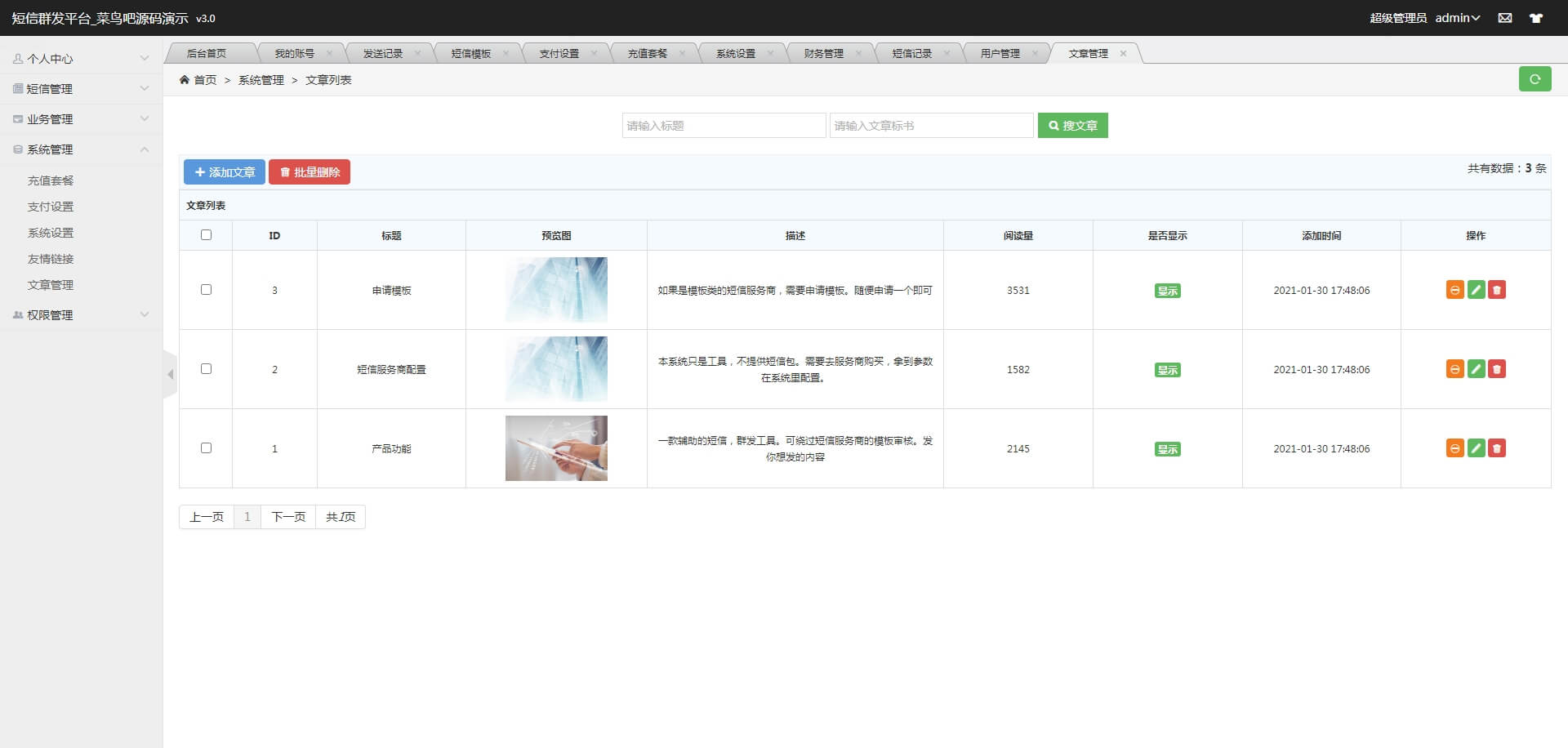Check the checkbox for article ID 2
Viewport: 1568px width, 748px height.
coord(206,369)
